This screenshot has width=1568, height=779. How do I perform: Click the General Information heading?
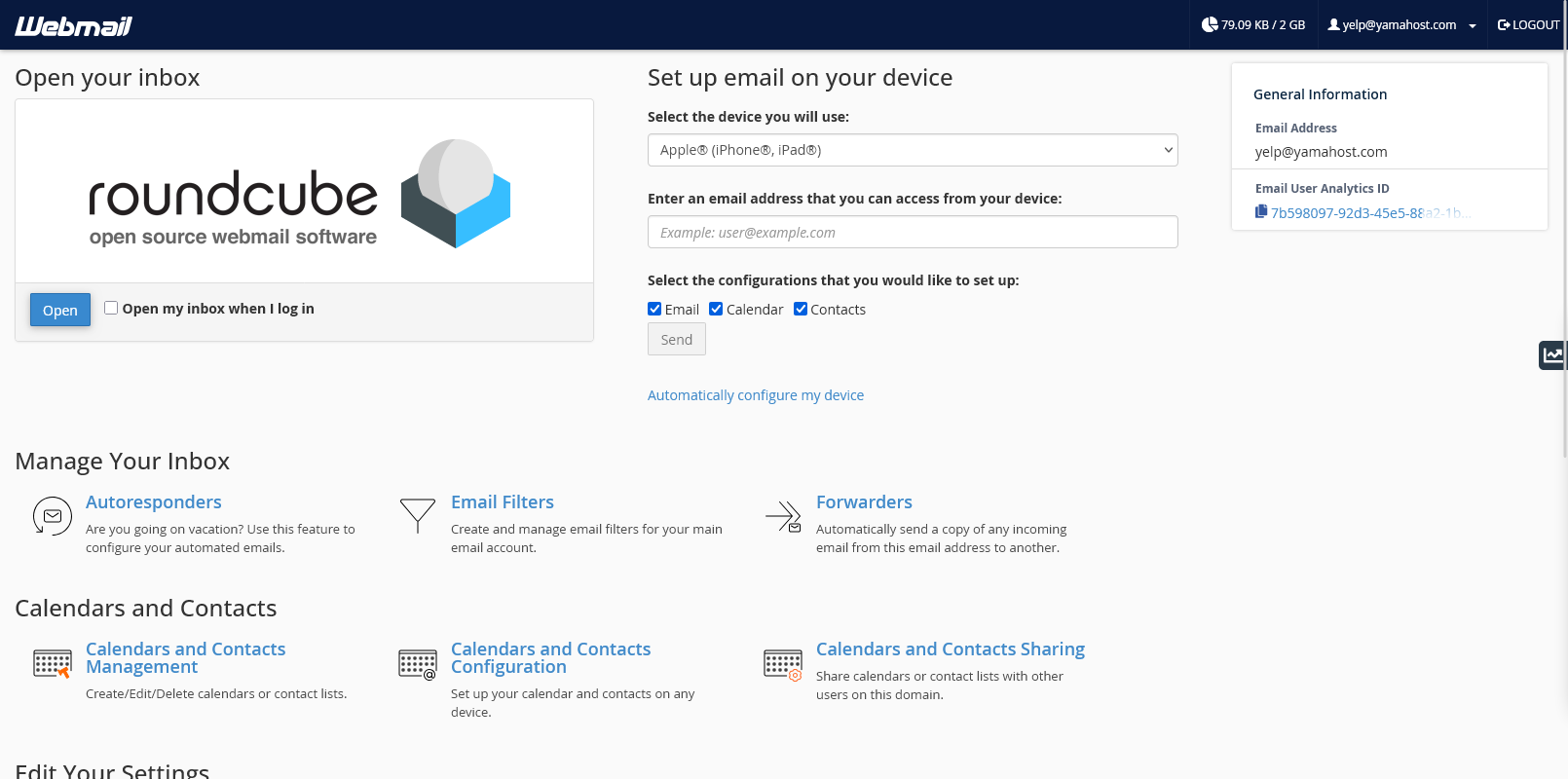click(x=1320, y=94)
